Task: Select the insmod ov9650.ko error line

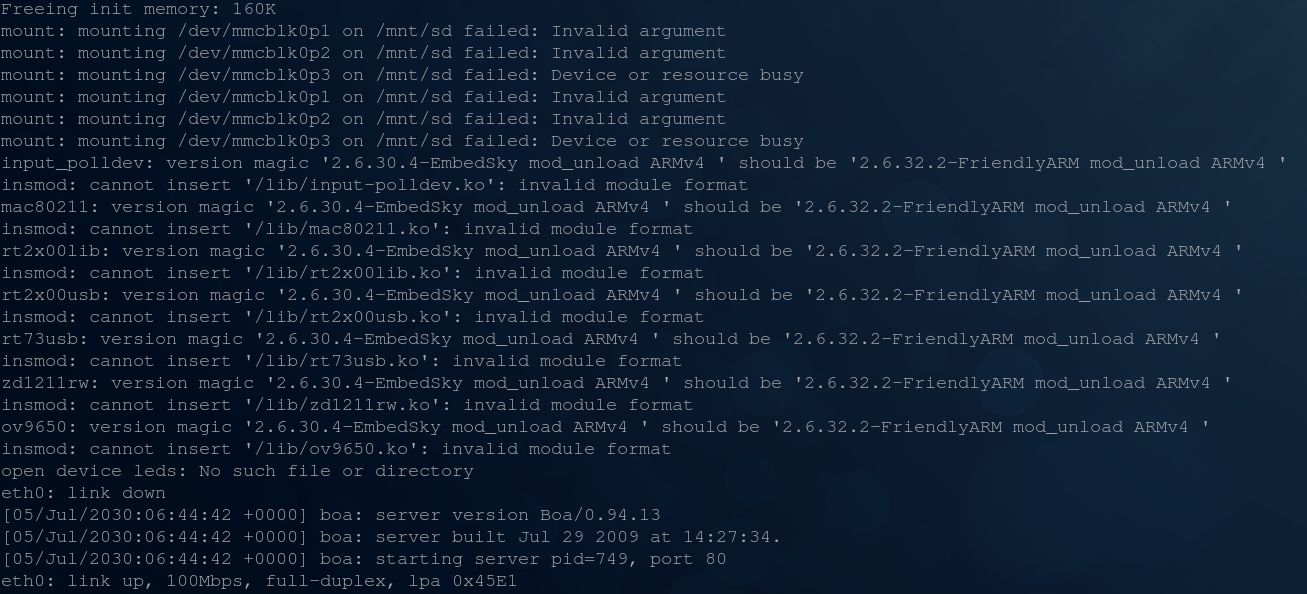Action: [336, 449]
